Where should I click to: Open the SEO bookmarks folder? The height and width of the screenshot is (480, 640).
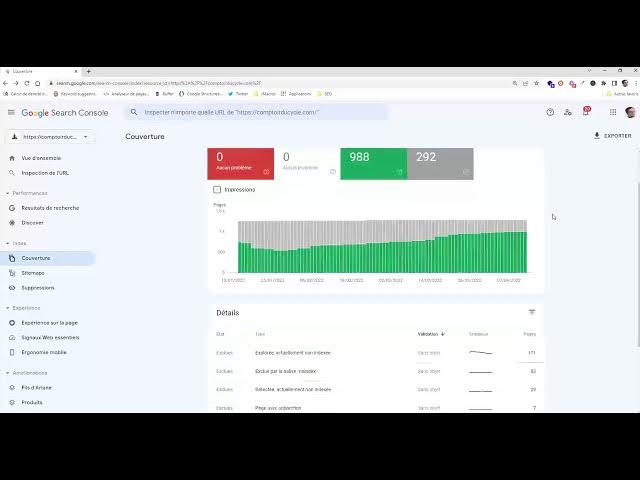324,94
